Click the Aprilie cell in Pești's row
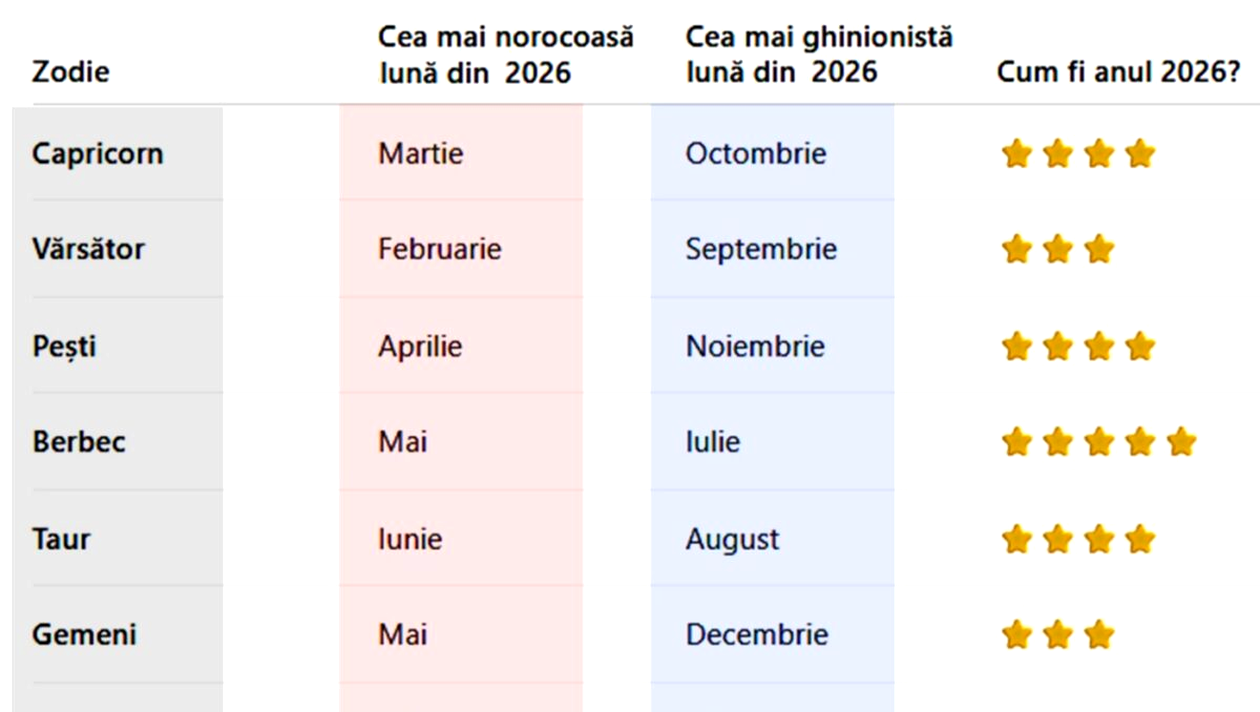 pyautogui.click(x=420, y=347)
